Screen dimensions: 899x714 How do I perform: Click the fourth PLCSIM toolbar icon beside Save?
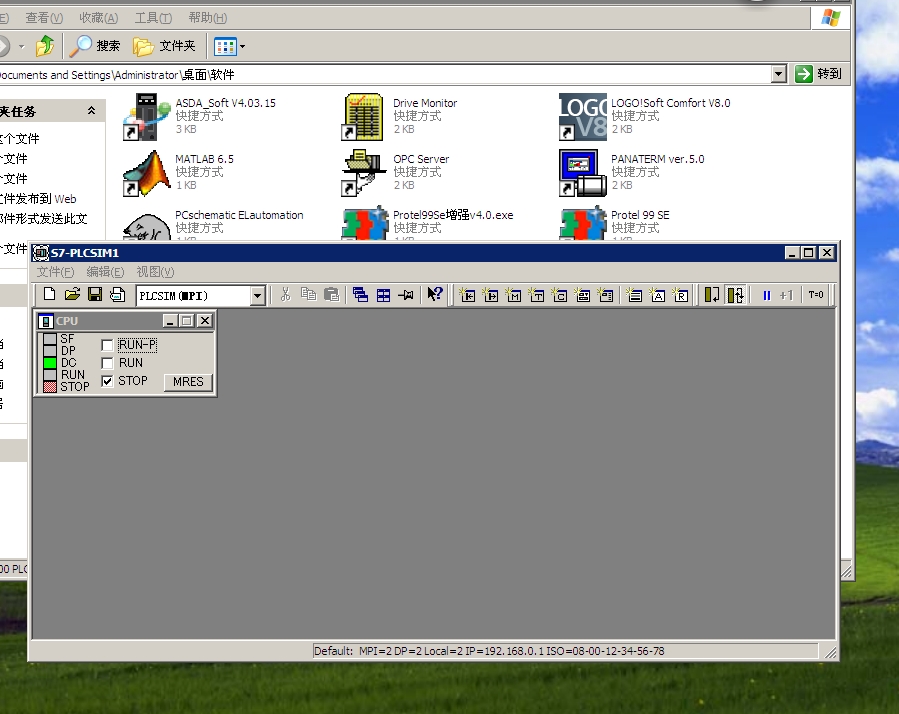coord(118,295)
